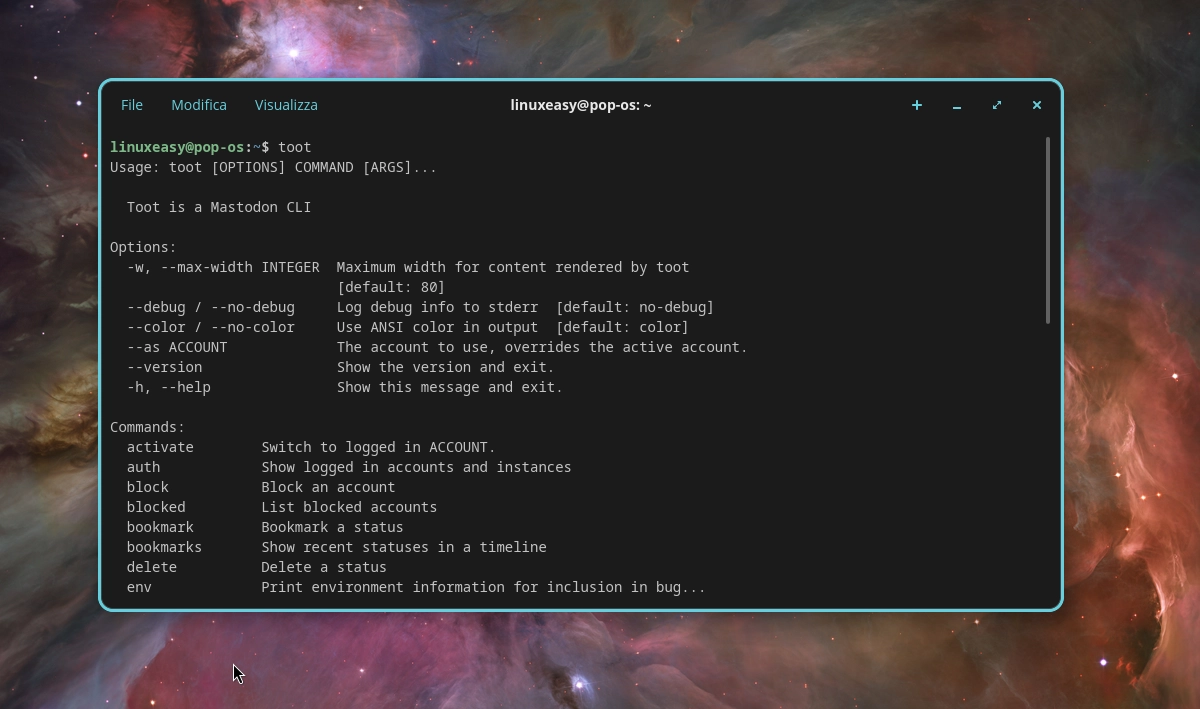The image size is (1200, 709).
Task: Click the window title linuxeasy@pop-os: ~
Action: click(x=581, y=105)
